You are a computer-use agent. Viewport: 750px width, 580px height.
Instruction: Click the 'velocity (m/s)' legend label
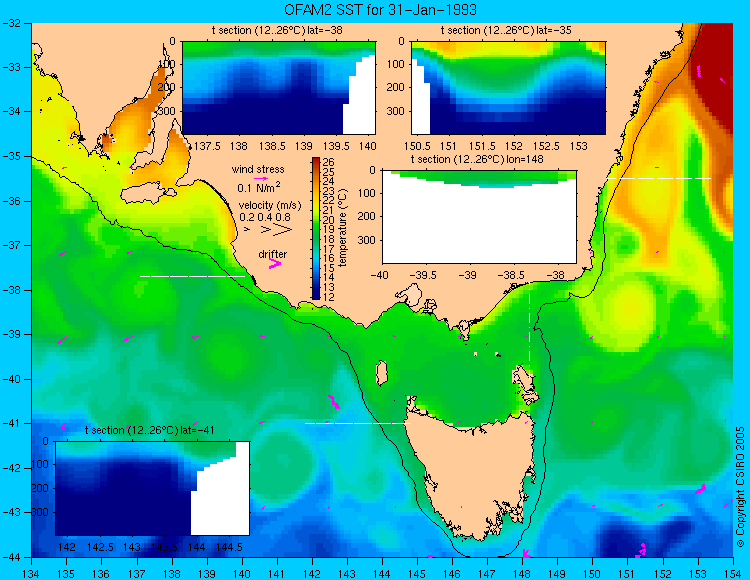(270, 206)
